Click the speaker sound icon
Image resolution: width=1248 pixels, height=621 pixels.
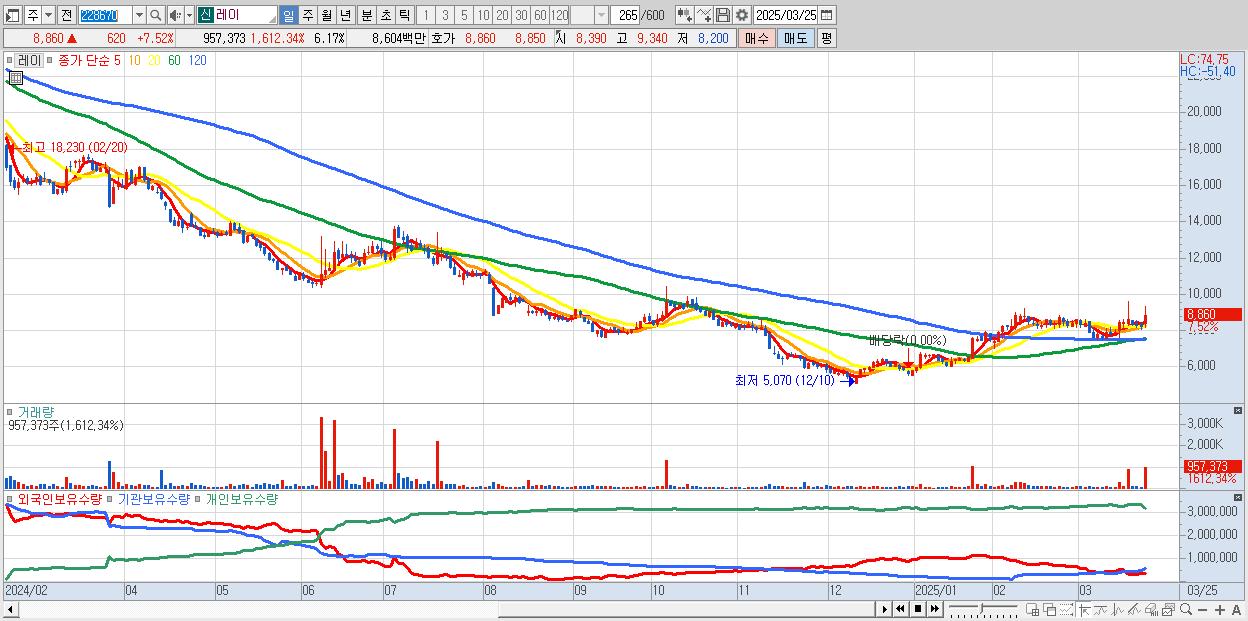[x=174, y=15]
